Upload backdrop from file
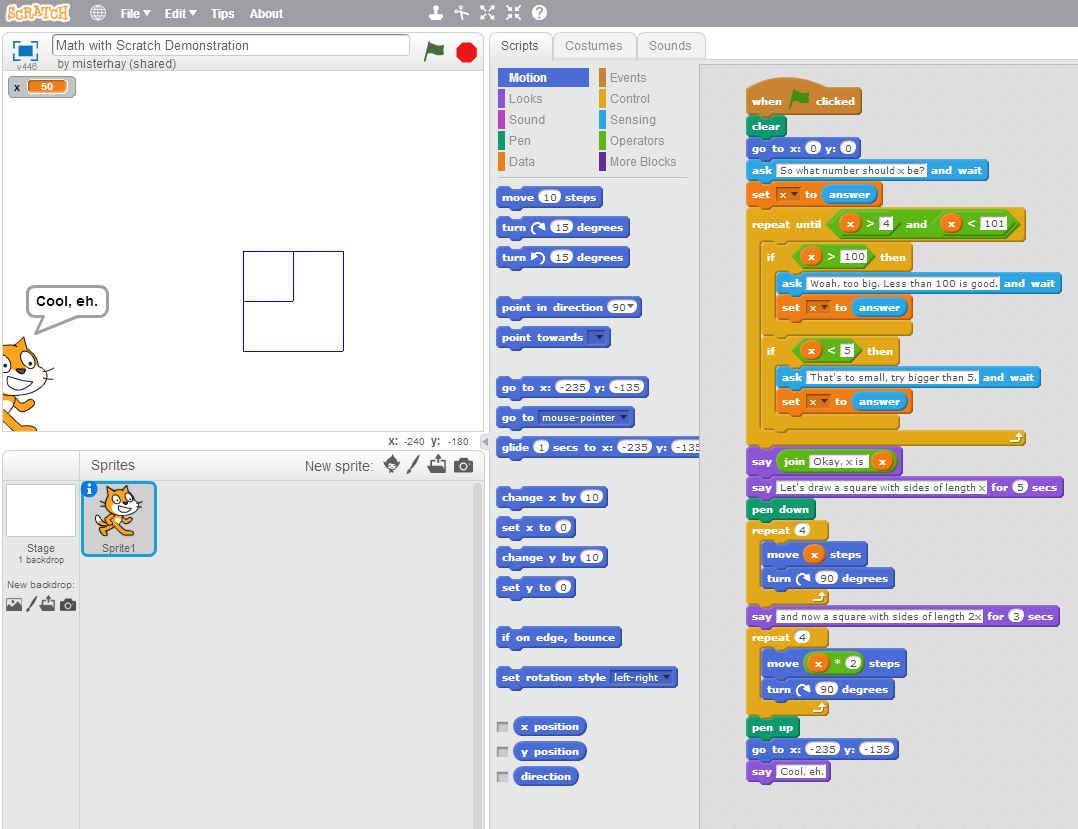 click(x=47, y=604)
